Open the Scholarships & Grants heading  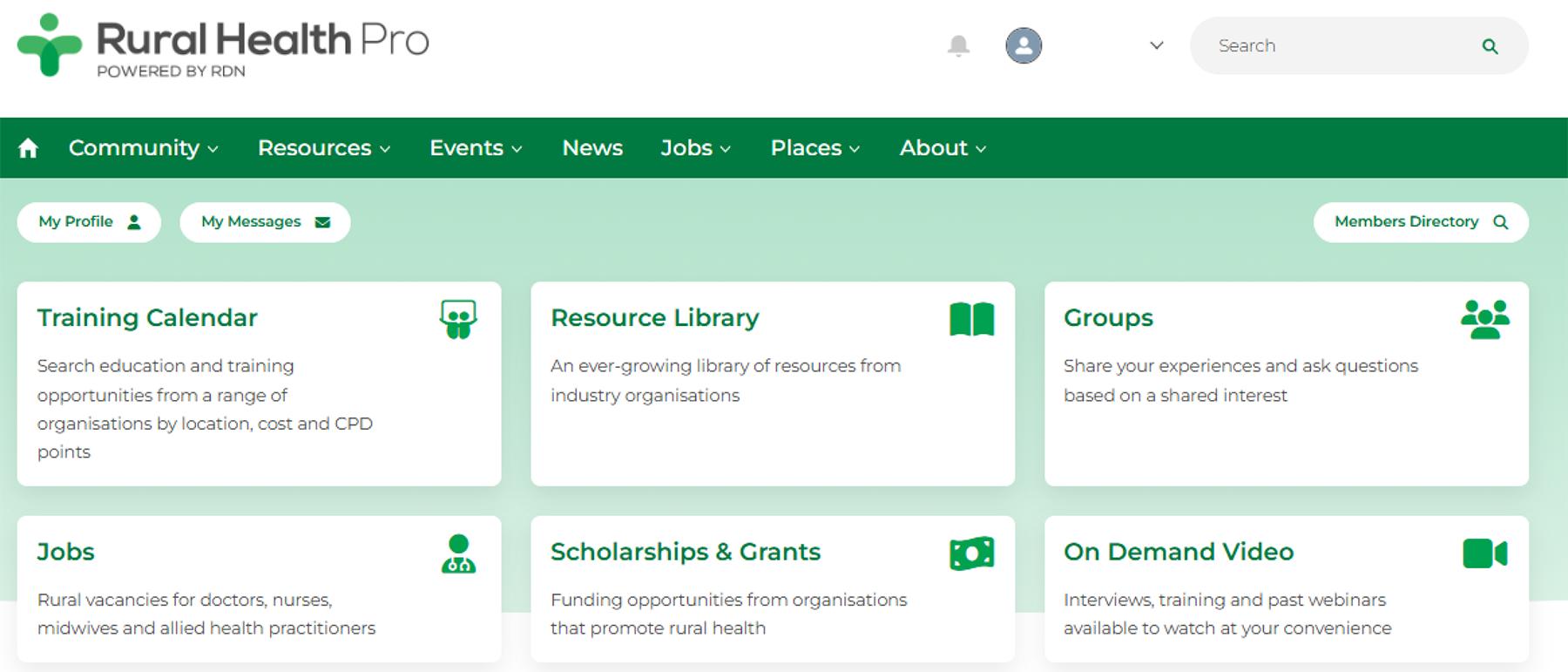[x=686, y=552]
